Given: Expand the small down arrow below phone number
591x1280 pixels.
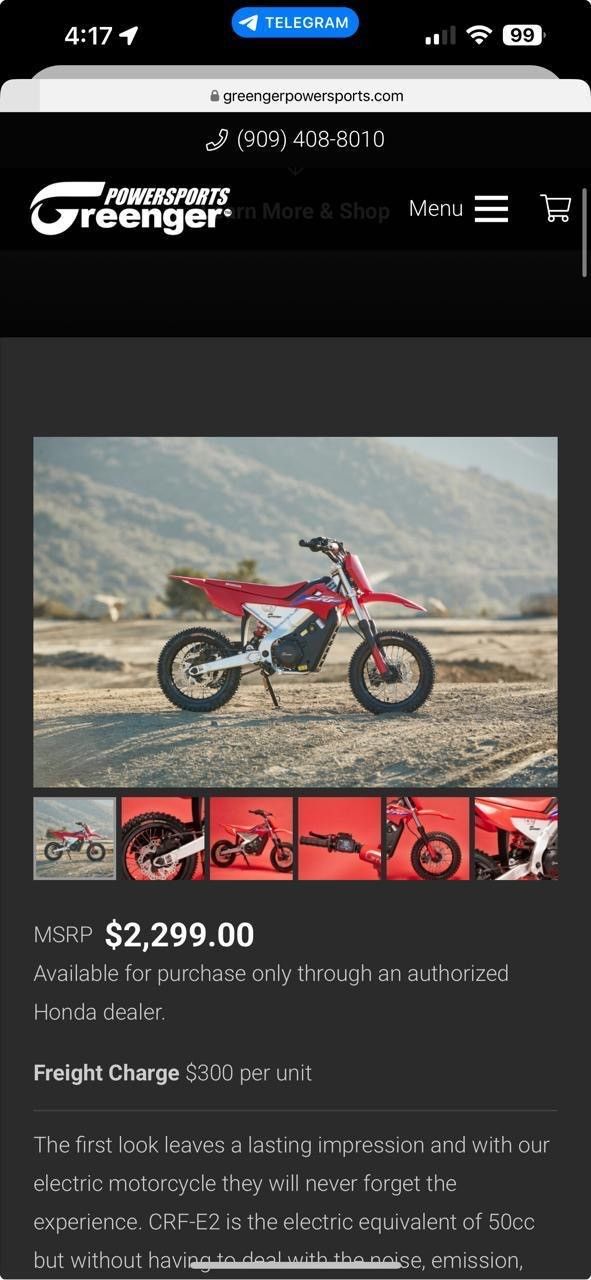Looking at the screenshot, I should pos(295,170).
